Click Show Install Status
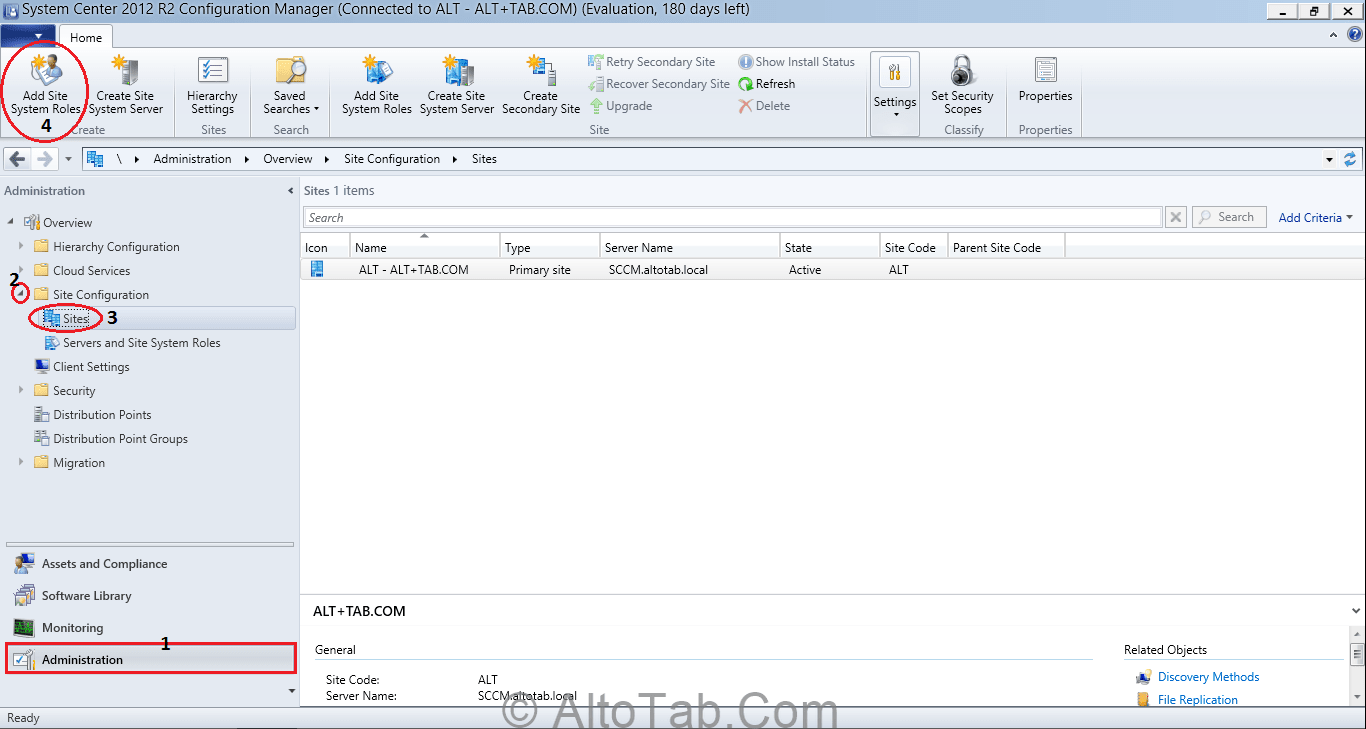This screenshot has height=729, width=1366. click(x=797, y=62)
